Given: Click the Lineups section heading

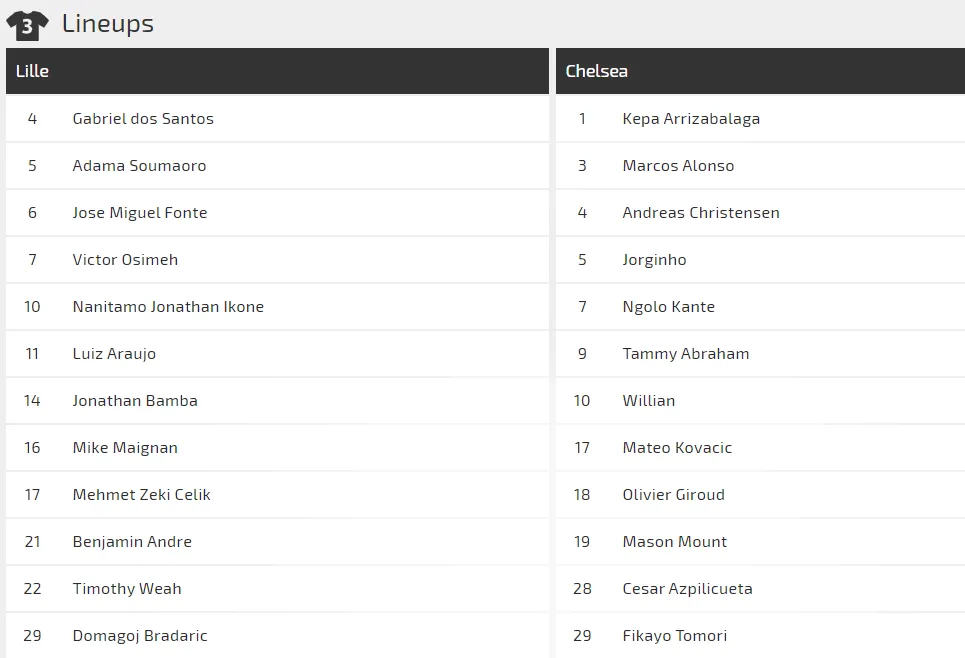Looking at the screenshot, I should (x=108, y=24).
